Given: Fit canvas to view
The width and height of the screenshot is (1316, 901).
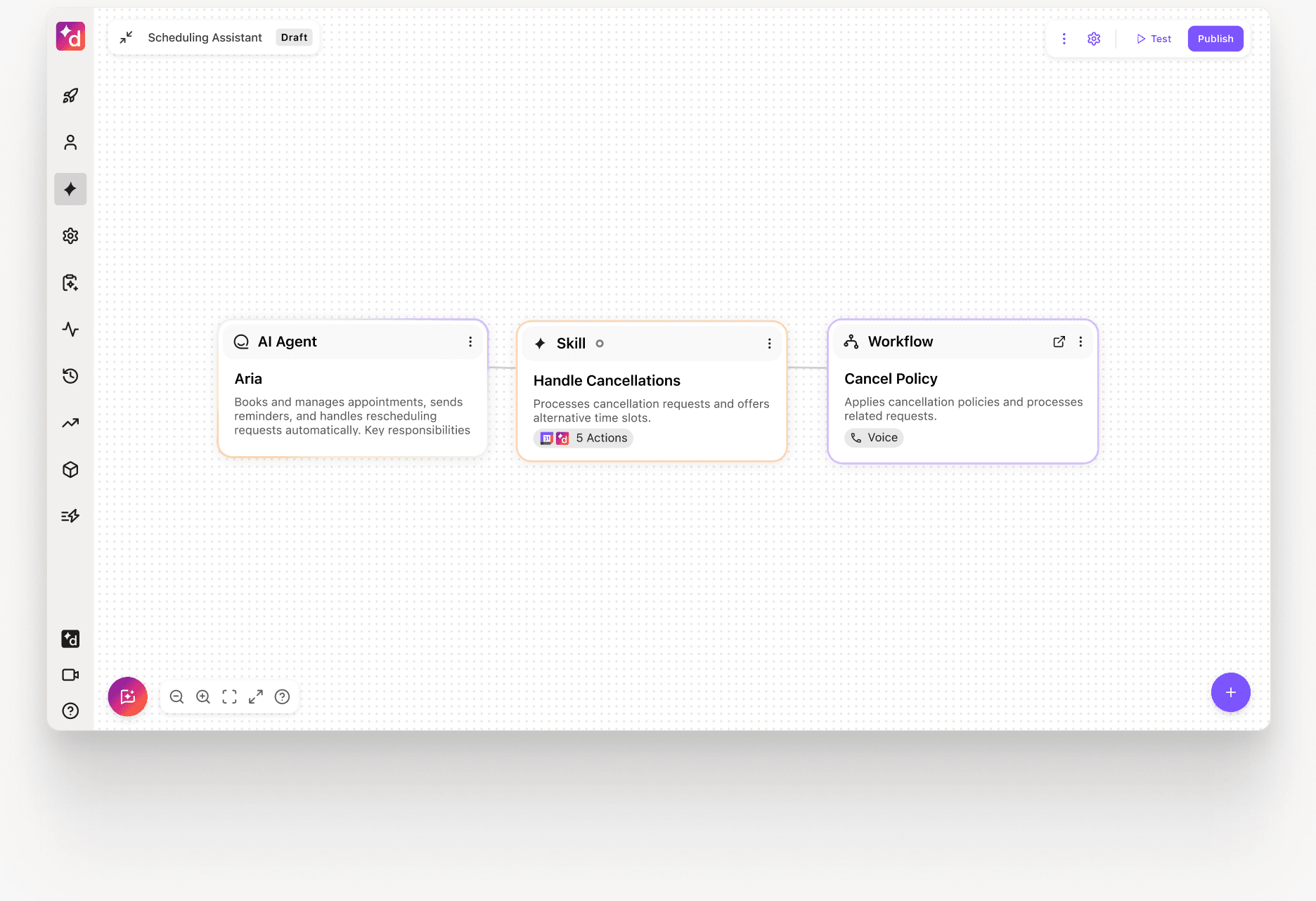Looking at the screenshot, I should click(229, 696).
